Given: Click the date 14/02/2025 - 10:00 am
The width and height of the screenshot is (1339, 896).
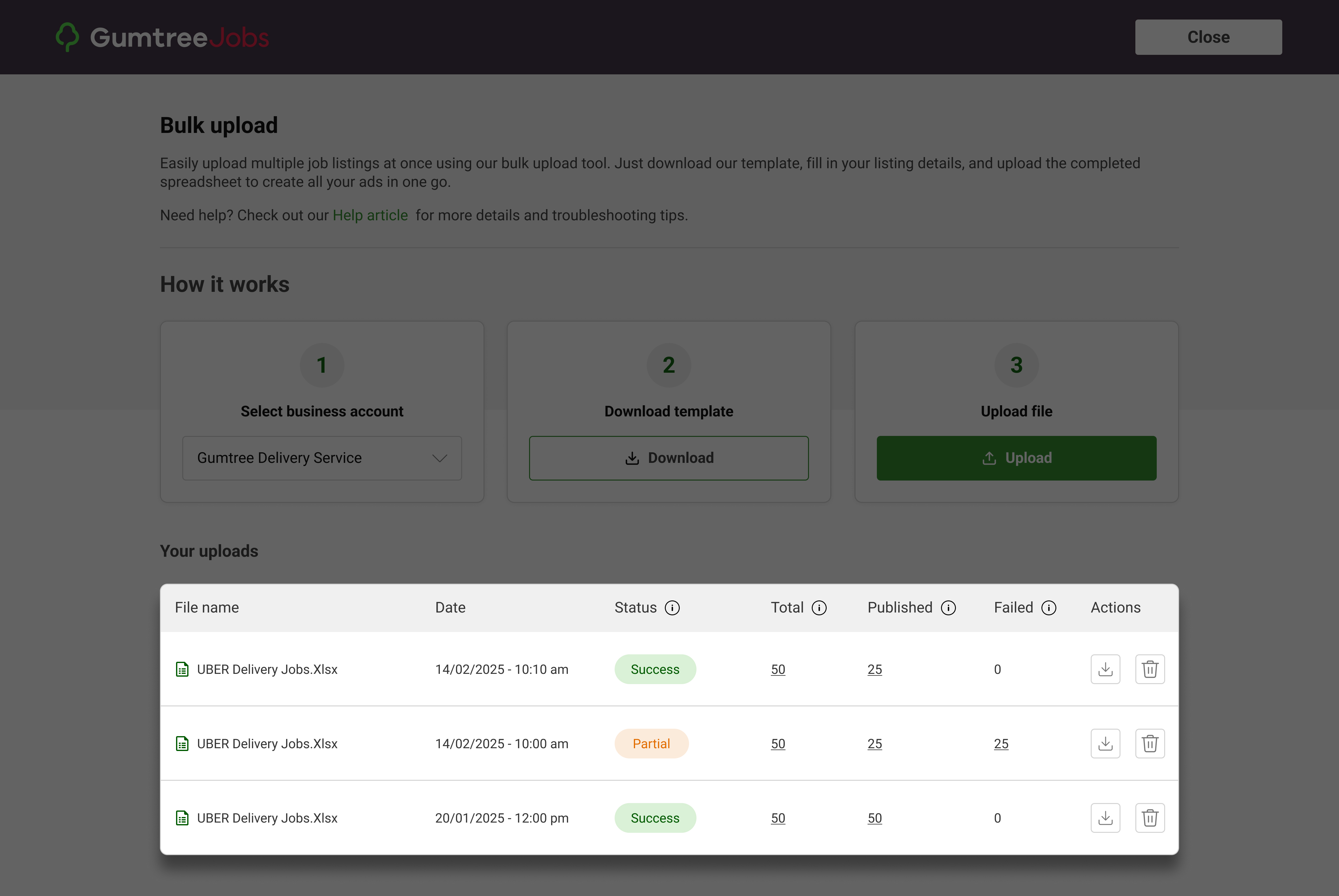Looking at the screenshot, I should click(x=502, y=744).
